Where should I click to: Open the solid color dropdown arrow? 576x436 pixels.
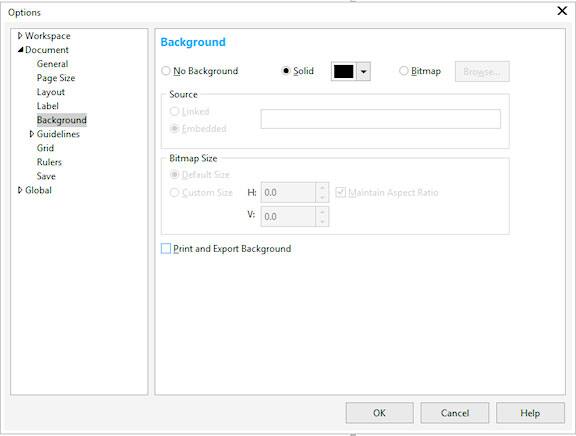(x=363, y=71)
